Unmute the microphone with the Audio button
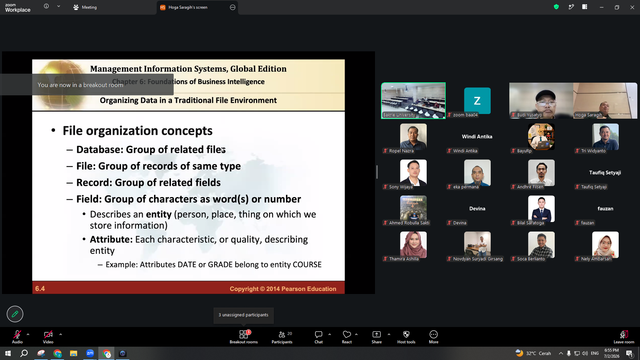 tap(17, 337)
